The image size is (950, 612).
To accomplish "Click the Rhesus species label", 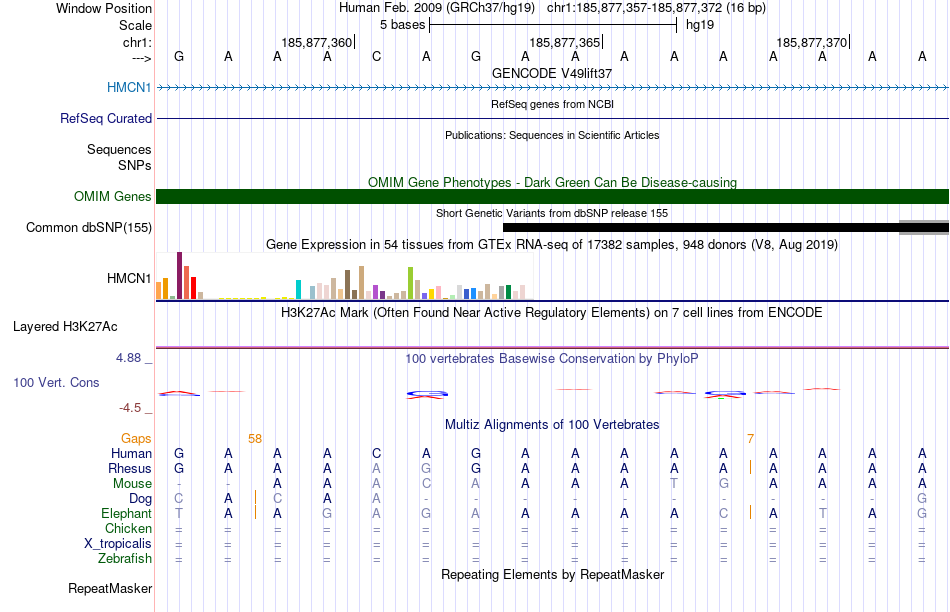I will (x=130, y=468).
